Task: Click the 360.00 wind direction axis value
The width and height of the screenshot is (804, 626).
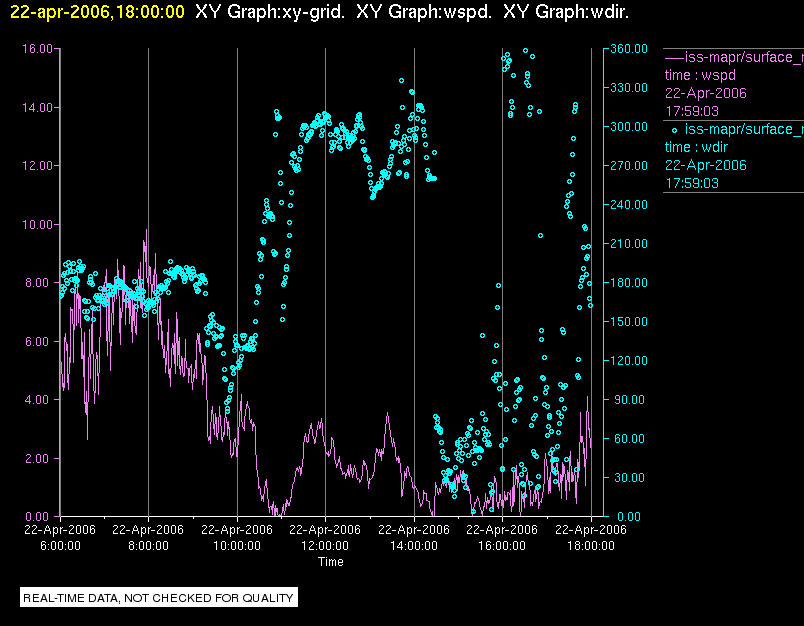Action: click(629, 49)
